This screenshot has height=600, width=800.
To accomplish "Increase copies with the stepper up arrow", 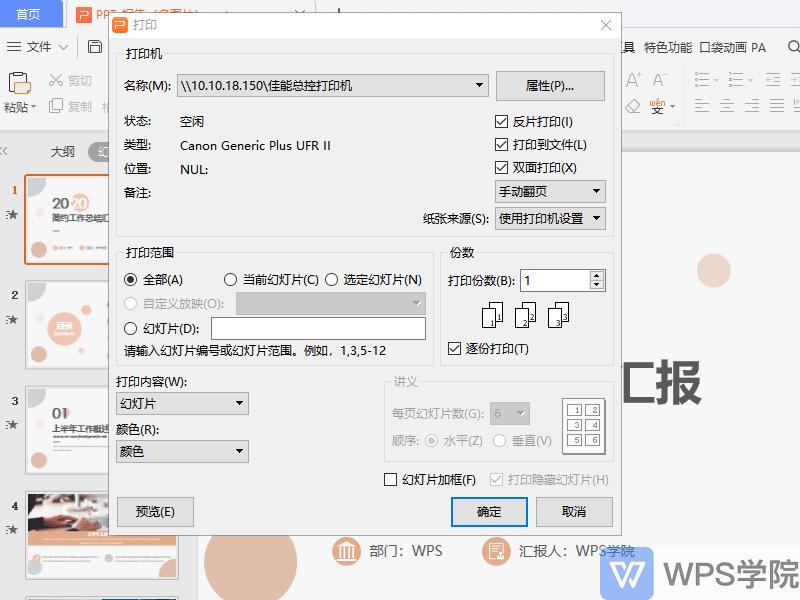I will coord(595,274).
